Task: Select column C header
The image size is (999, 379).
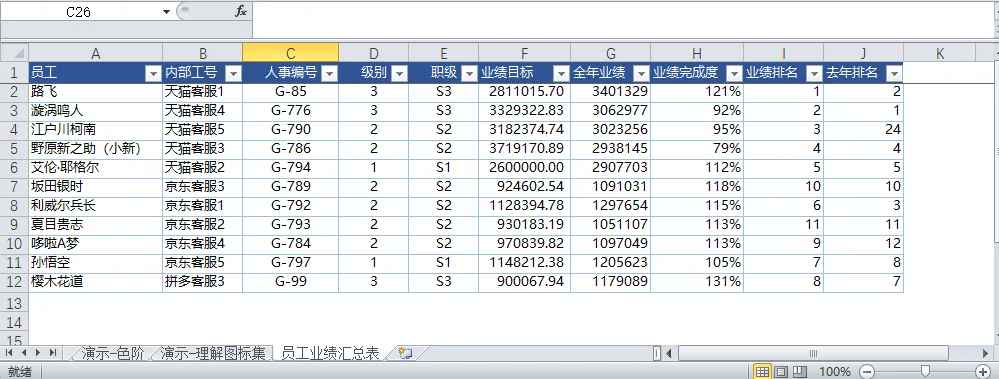Action: coord(291,54)
